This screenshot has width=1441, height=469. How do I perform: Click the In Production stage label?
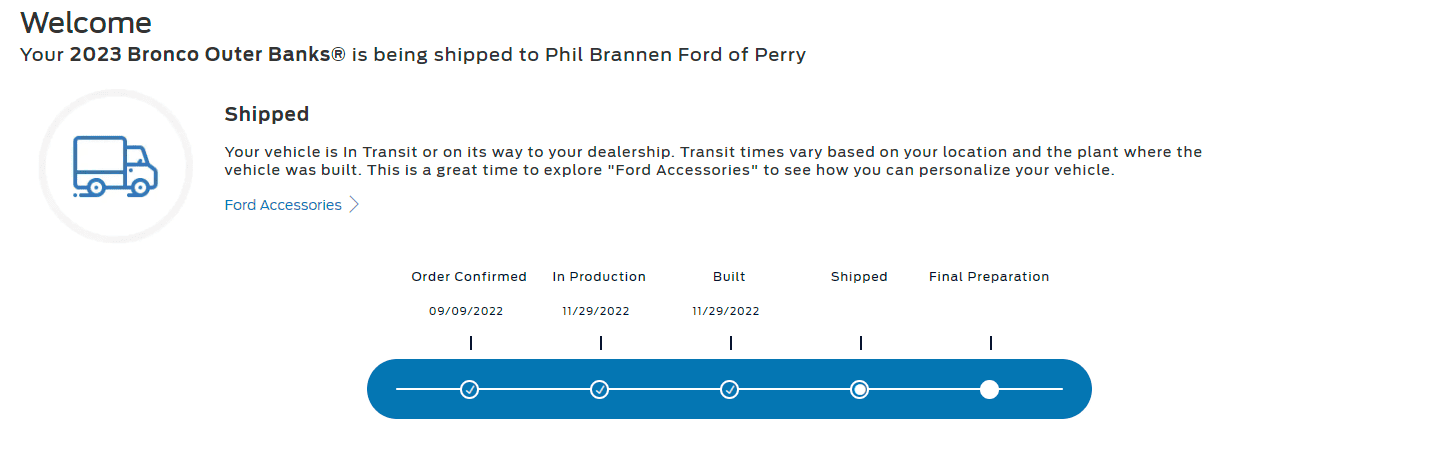click(x=599, y=277)
